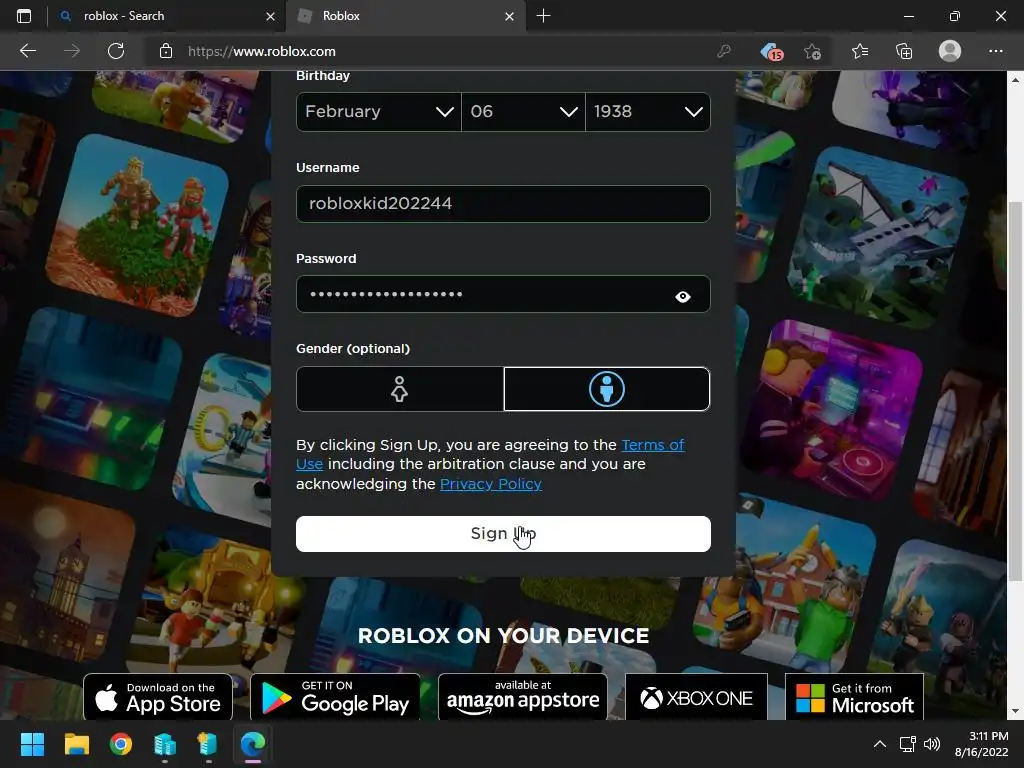Open the browser profile avatar
This screenshot has width=1024, height=768.
(x=950, y=51)
